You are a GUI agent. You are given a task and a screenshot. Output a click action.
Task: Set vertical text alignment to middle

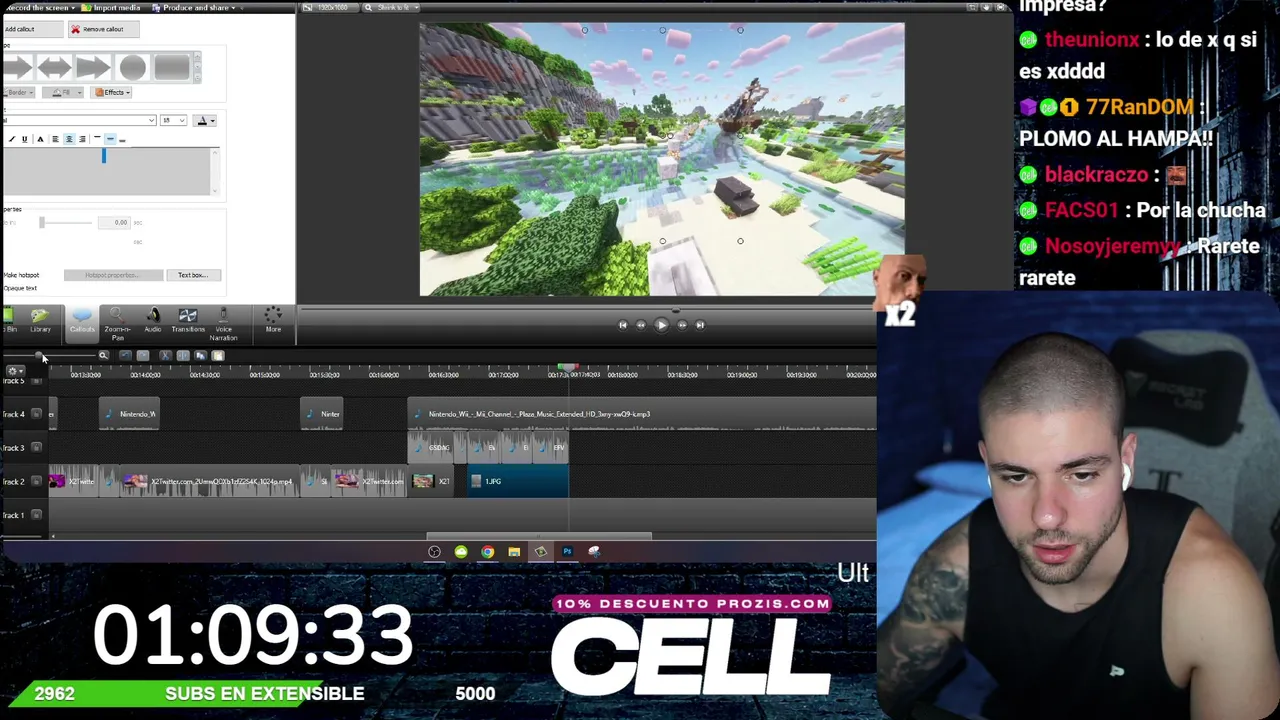(x=109, y=139)
